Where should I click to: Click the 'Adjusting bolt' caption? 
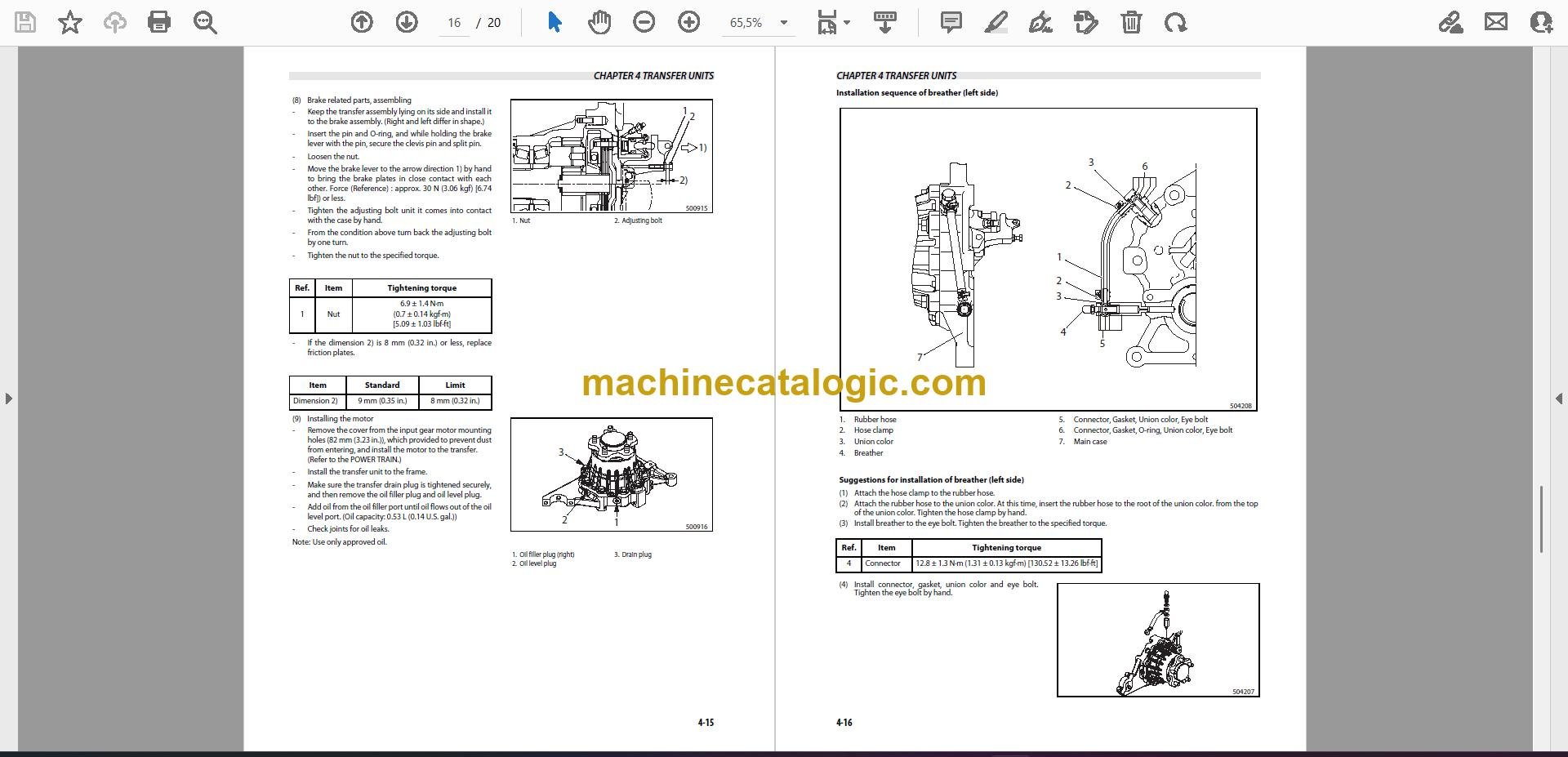(x=638, y=220)
